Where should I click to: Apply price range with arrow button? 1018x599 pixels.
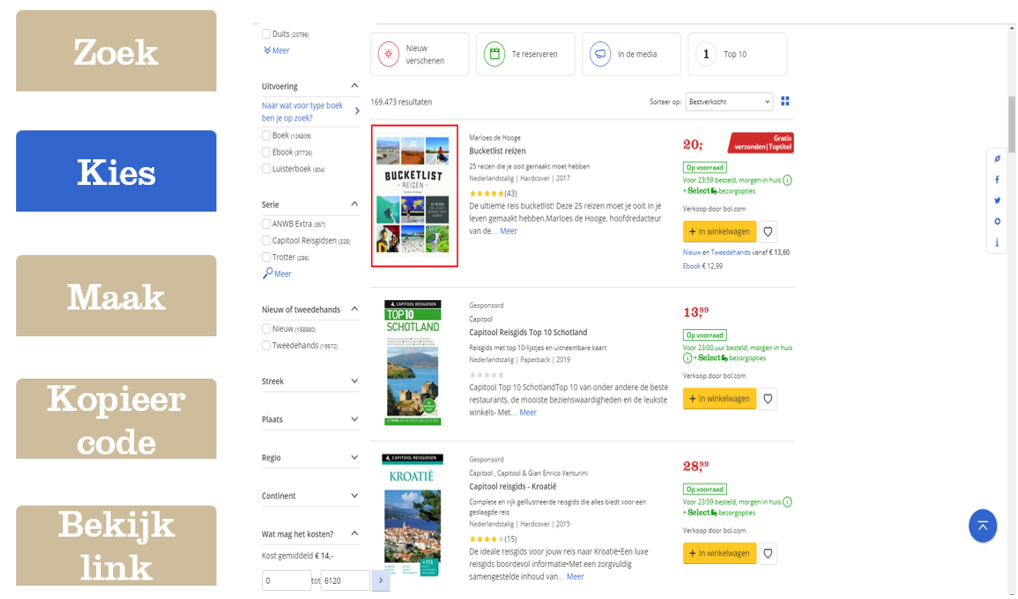point(381,580)
